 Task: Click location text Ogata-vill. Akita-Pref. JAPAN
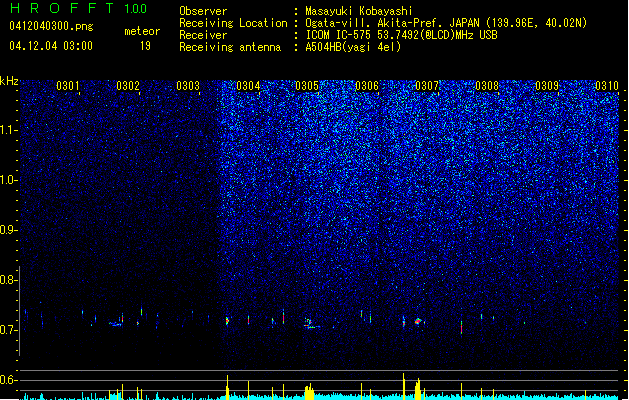(x=392, y=23)
